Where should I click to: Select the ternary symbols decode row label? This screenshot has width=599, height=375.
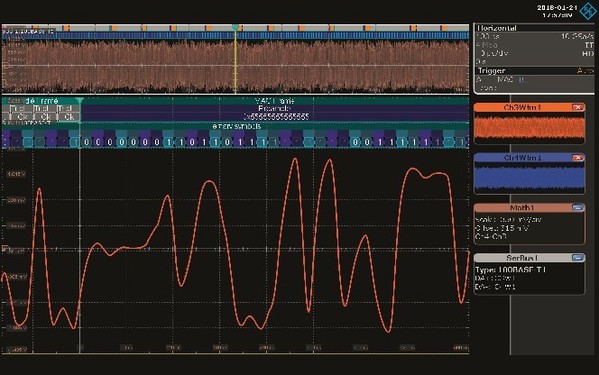[236, 126]
